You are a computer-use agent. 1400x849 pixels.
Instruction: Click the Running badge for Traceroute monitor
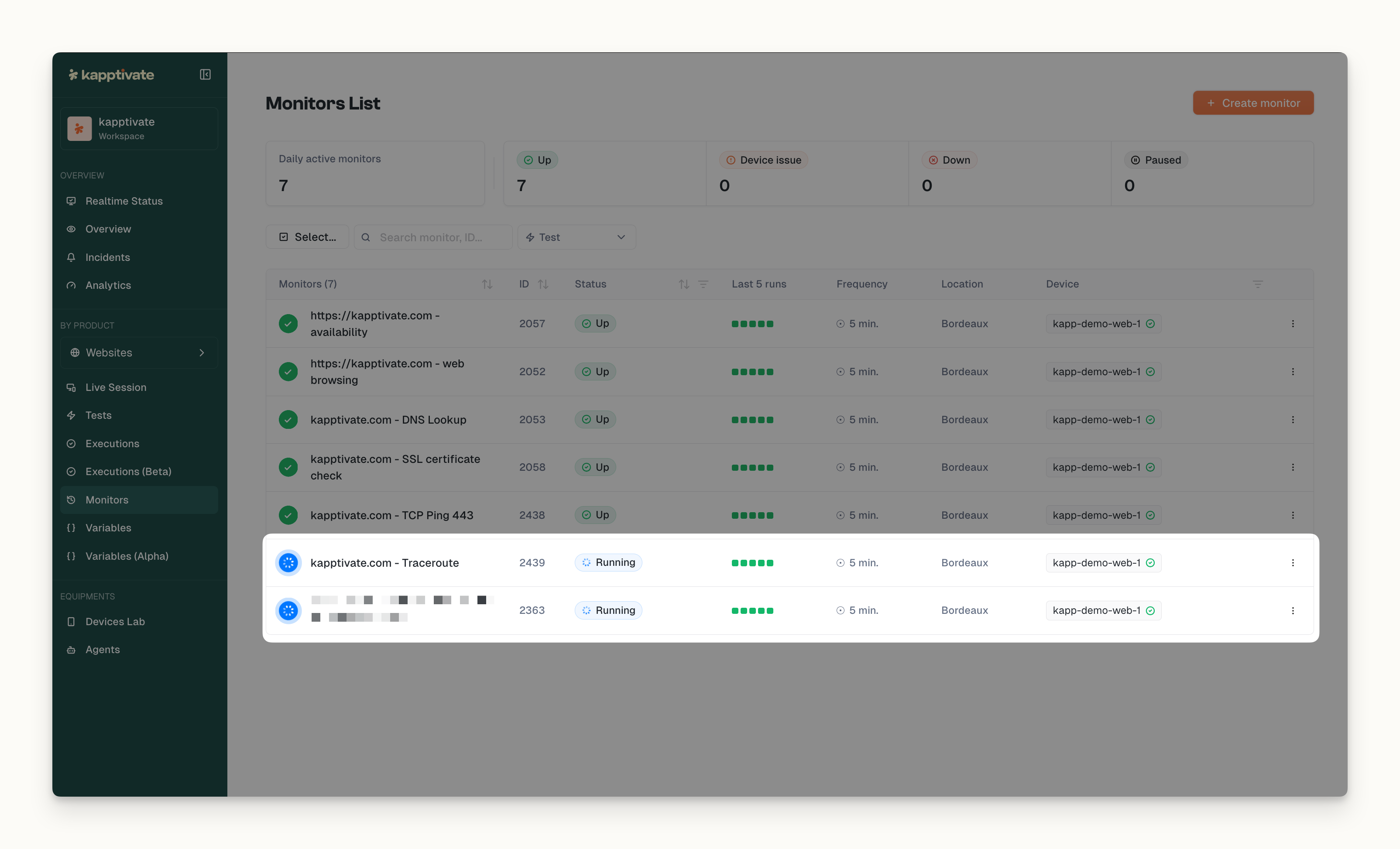pos(608,562)
